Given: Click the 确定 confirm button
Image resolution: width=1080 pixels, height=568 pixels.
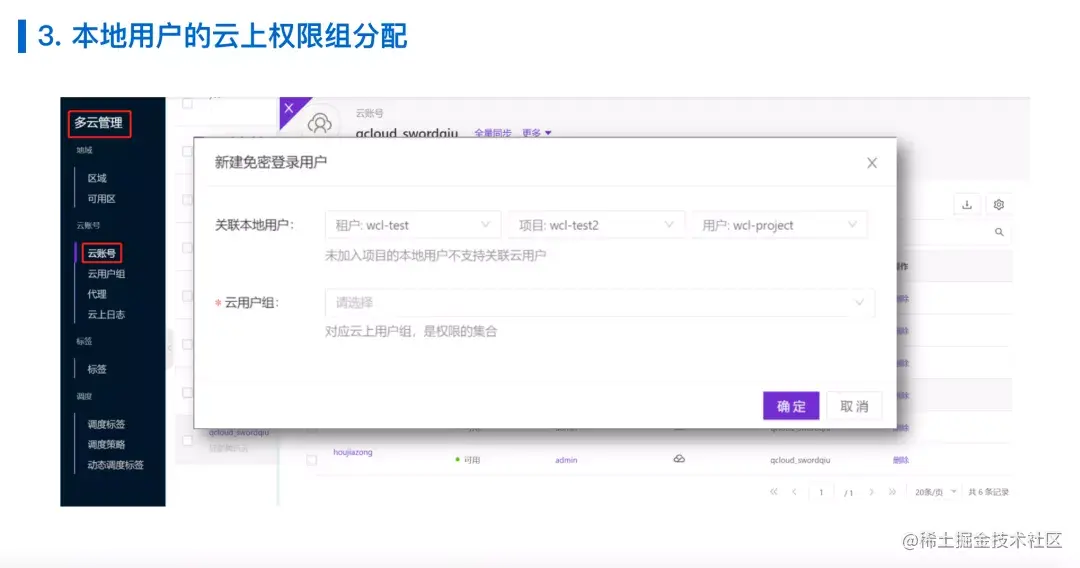Looking at the screenshot, I should pos(791,406).
